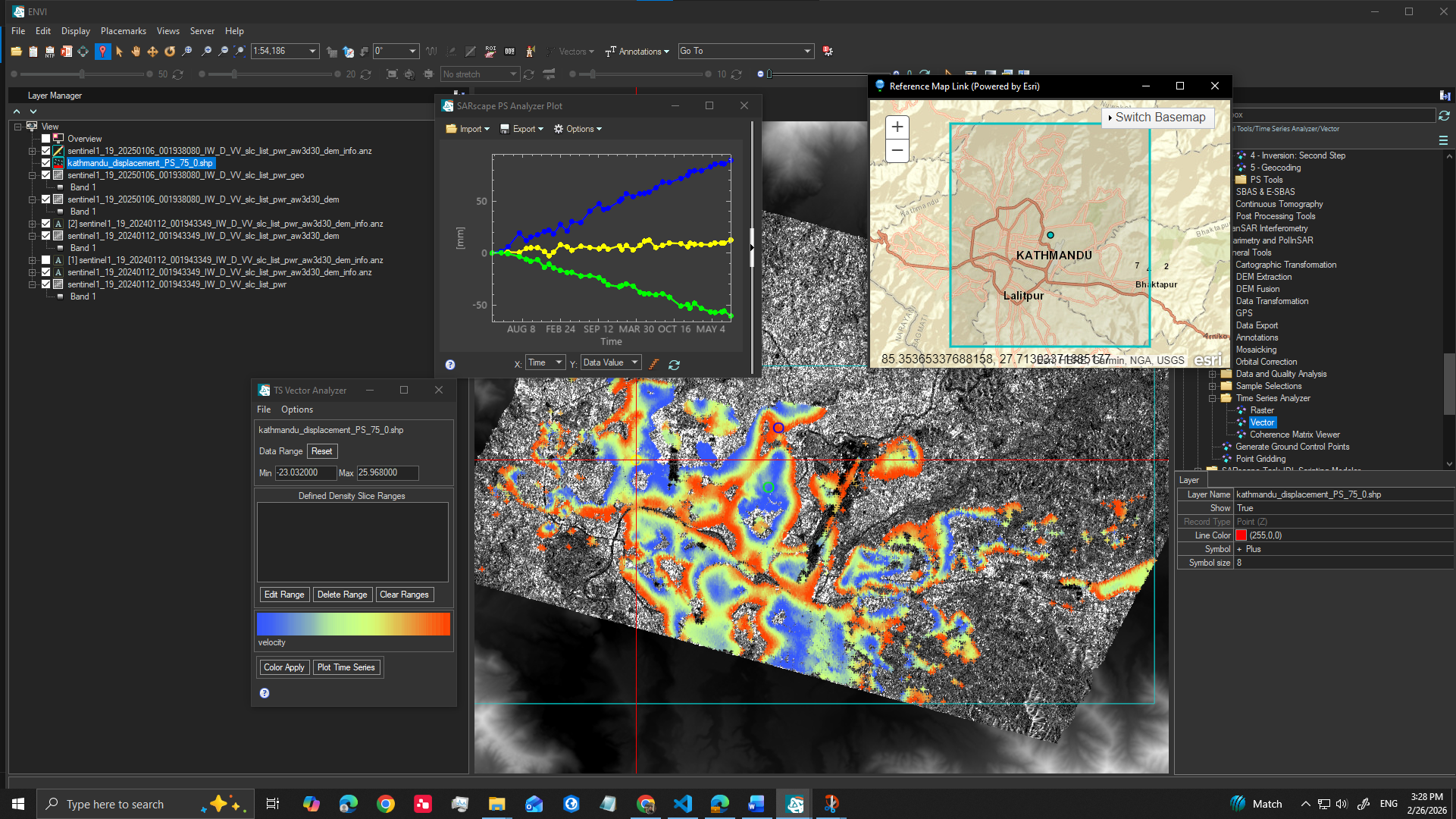
Task: Toggle visibility of kathmandu_displacement_PS_75_0.shp layer
Action: point(45,163)
